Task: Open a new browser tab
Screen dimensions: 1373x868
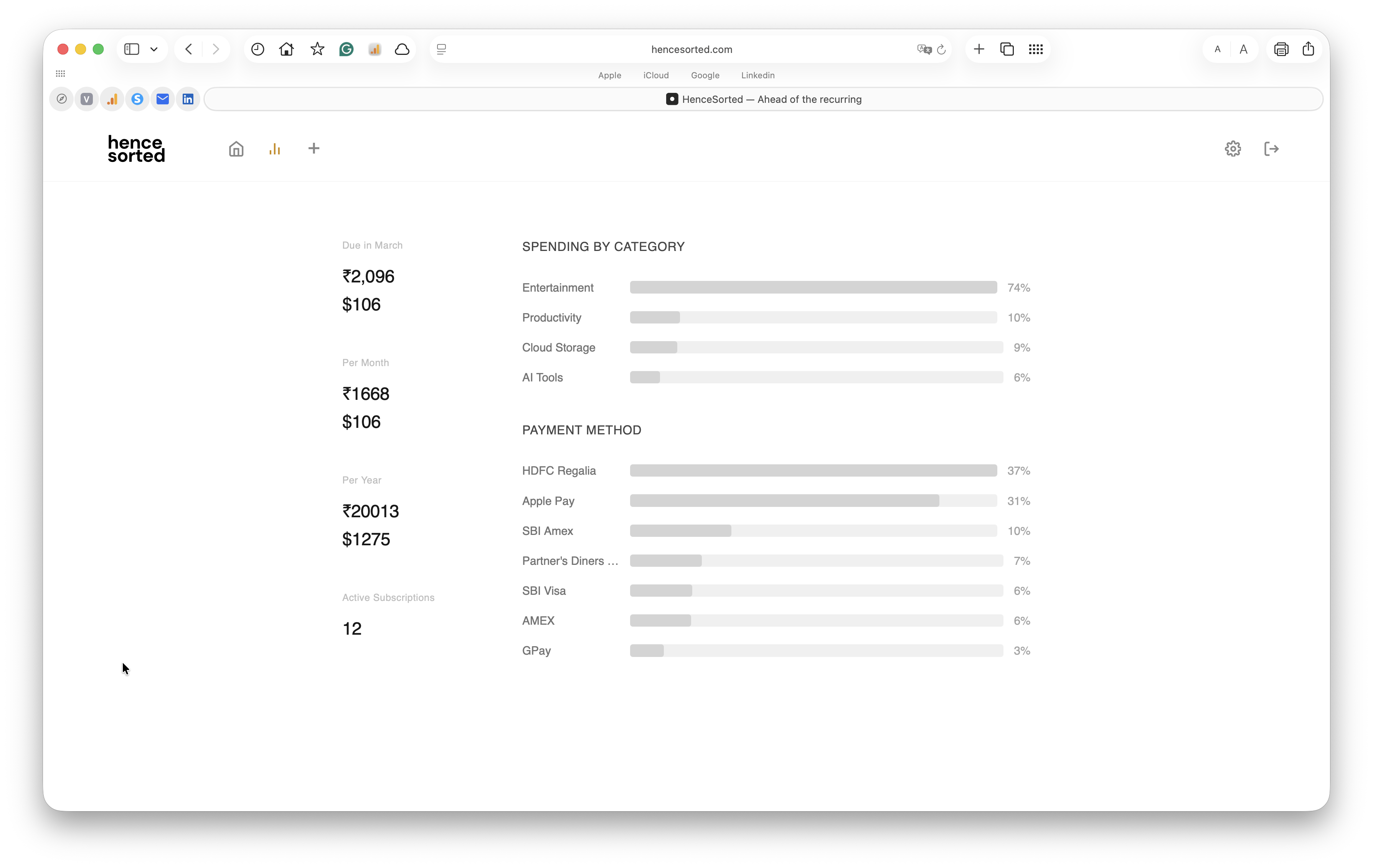Action: tap(979, 49)
